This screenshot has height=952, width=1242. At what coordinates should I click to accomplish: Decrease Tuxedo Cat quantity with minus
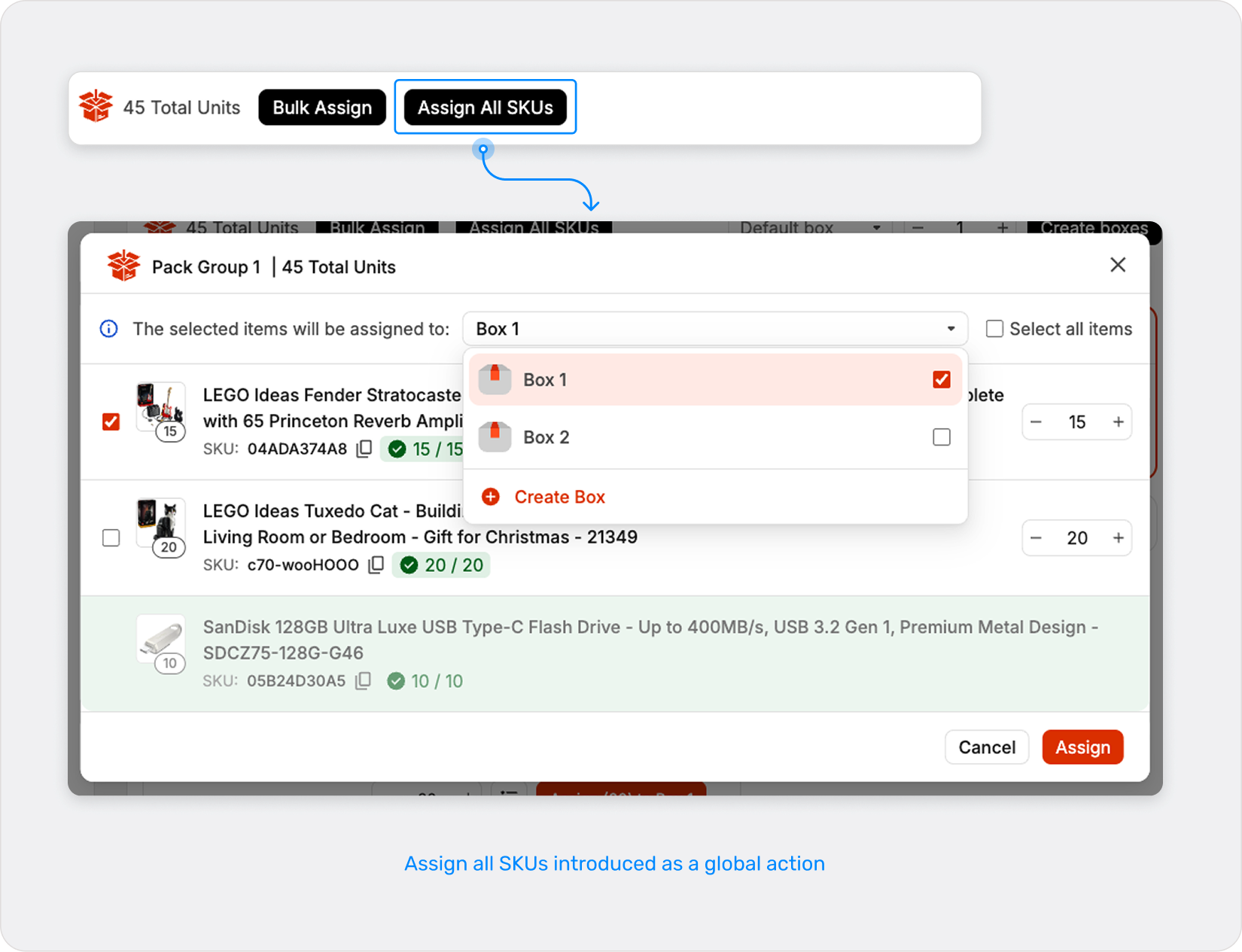tap(1037, 538)
